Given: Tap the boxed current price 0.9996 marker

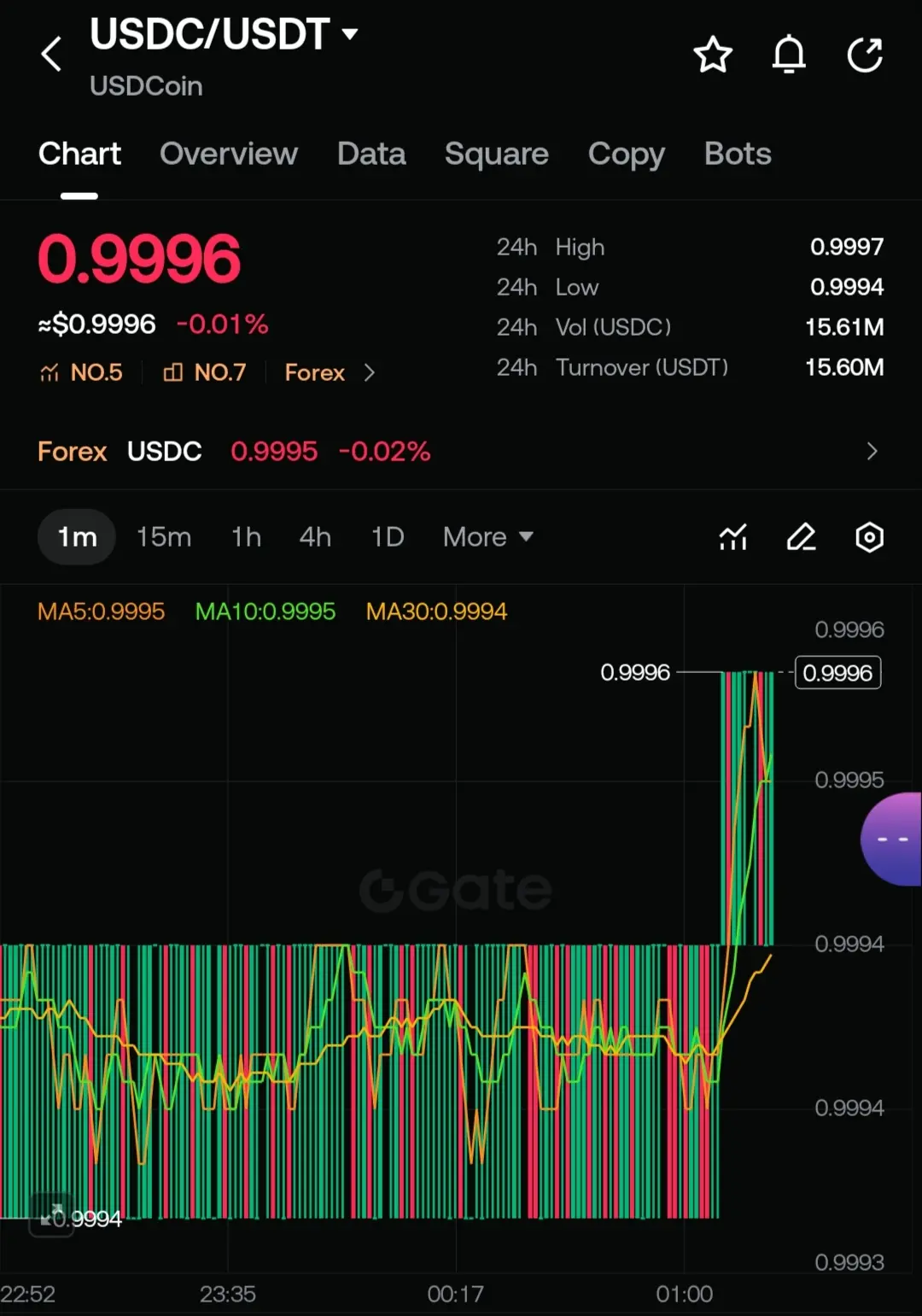Looking at the screenshot, I should tap(837, 673).
